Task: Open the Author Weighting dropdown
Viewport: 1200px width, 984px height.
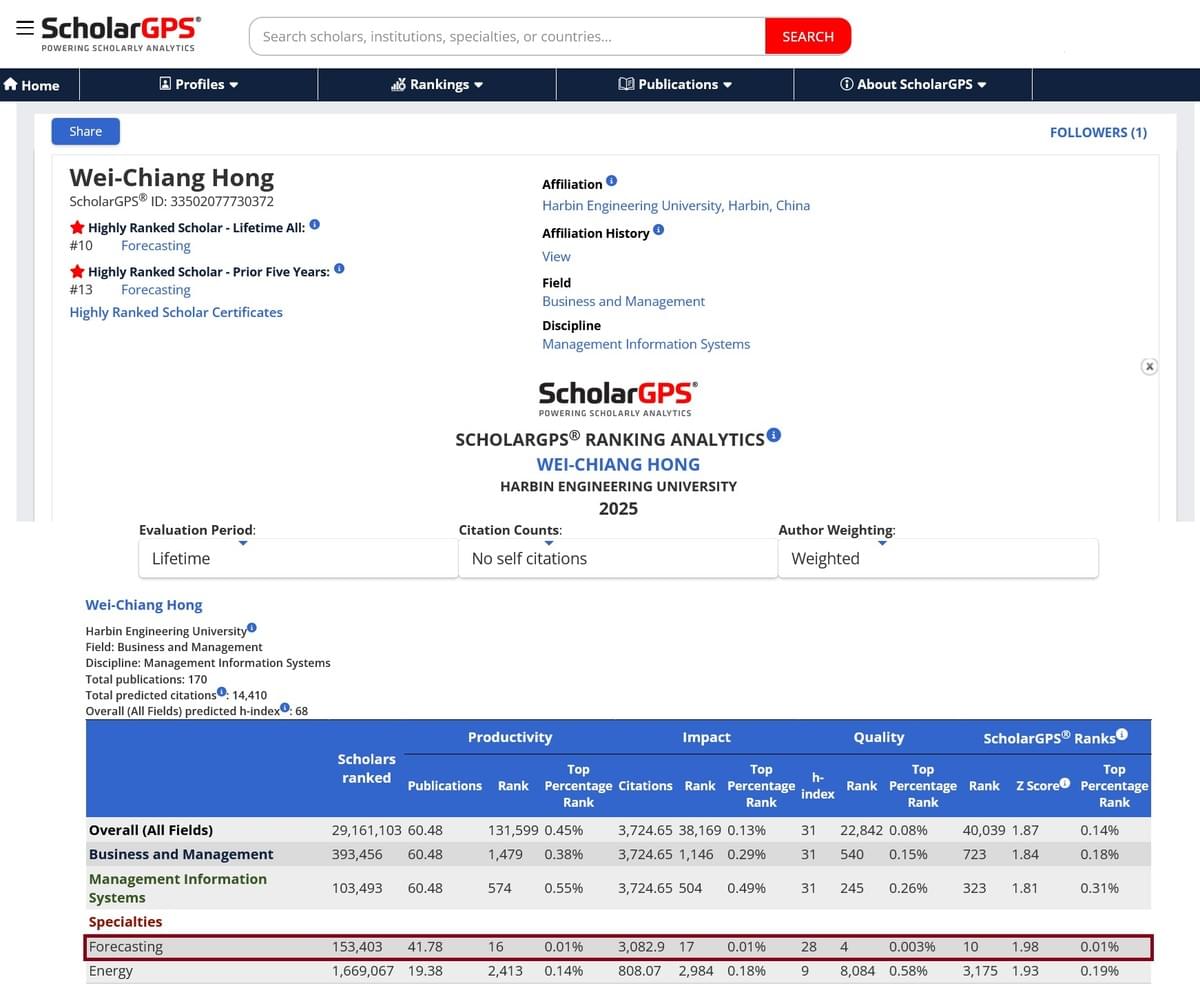Action: [x=938, y=558]
